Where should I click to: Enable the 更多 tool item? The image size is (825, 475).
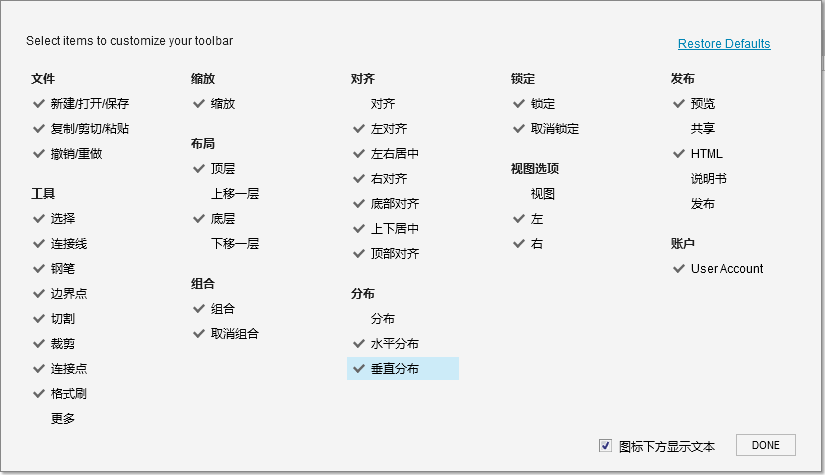pos(63,419)
